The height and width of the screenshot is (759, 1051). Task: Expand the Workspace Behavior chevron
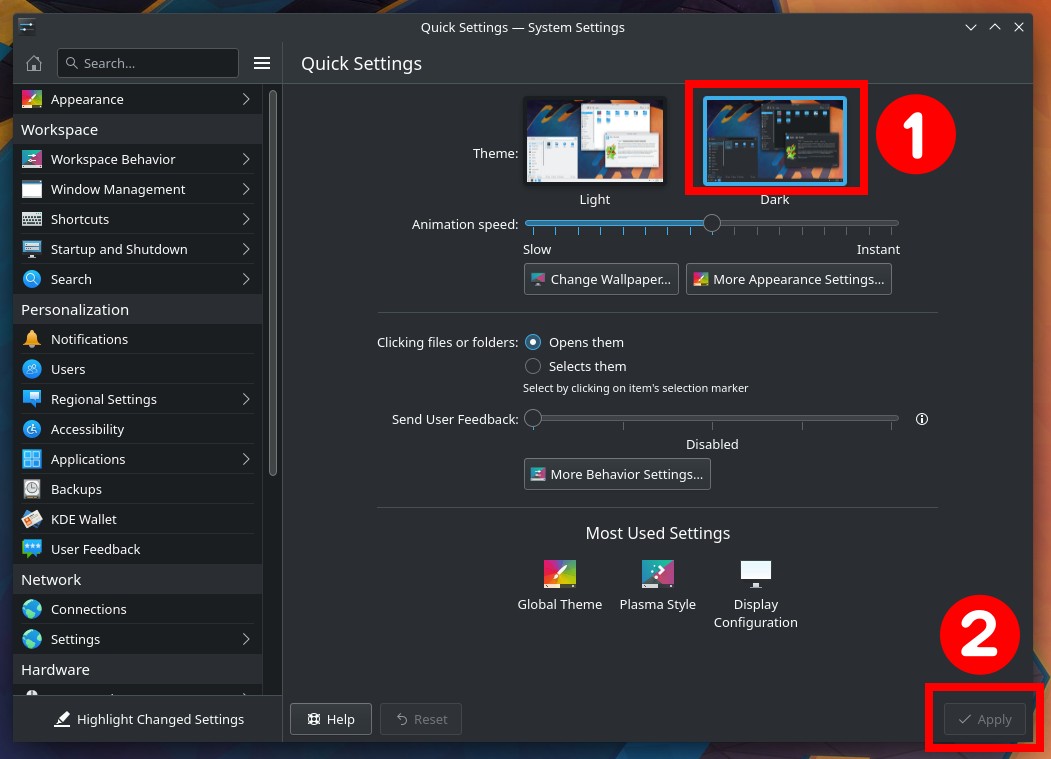(246, 159)
